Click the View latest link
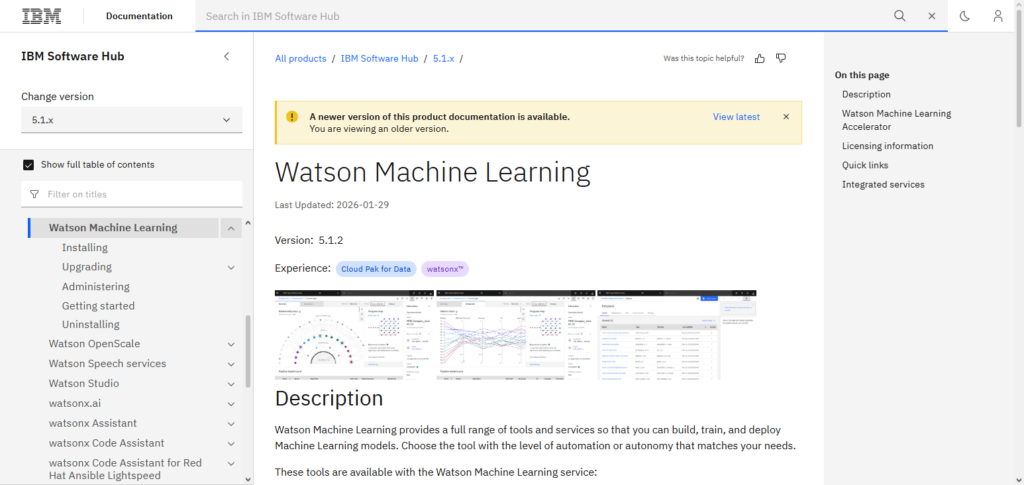Image resolution: width=1024 pixels, height=485 pixels. coord(736,117)
